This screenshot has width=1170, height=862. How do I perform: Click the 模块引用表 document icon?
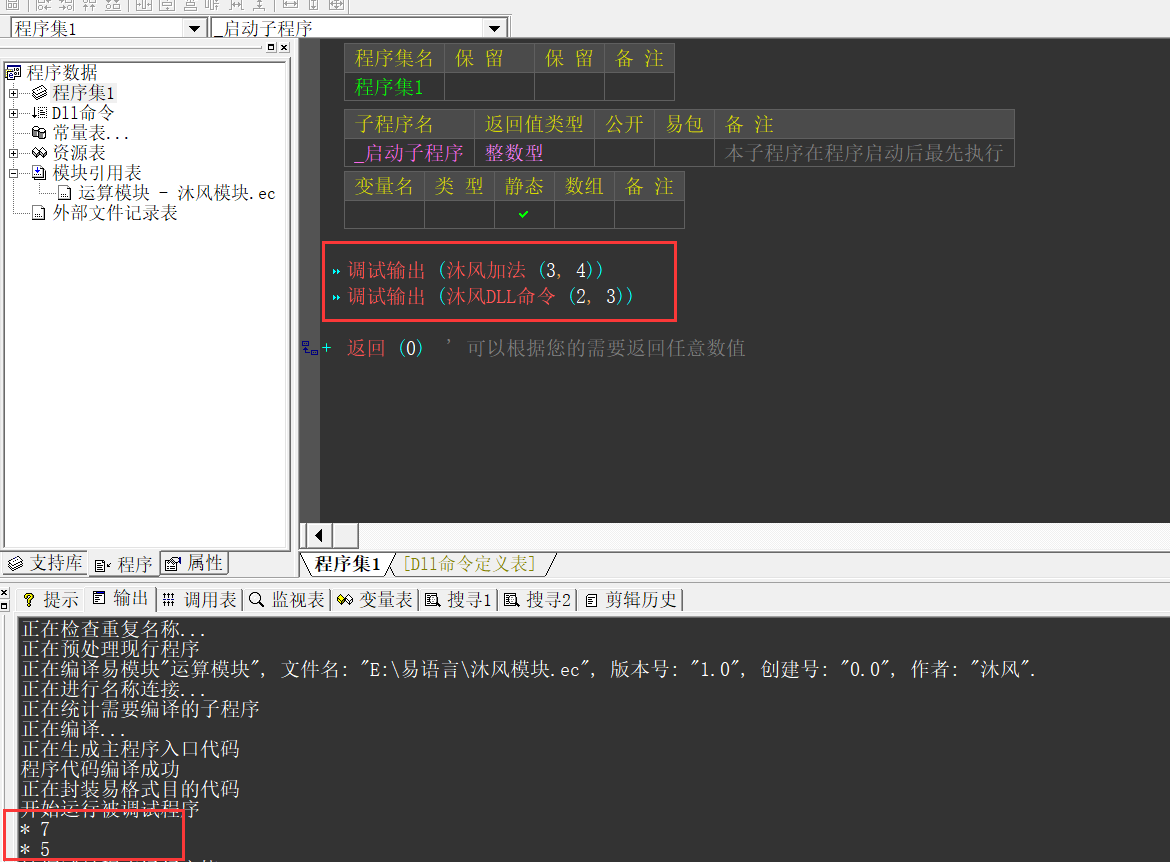pos(40,173)
